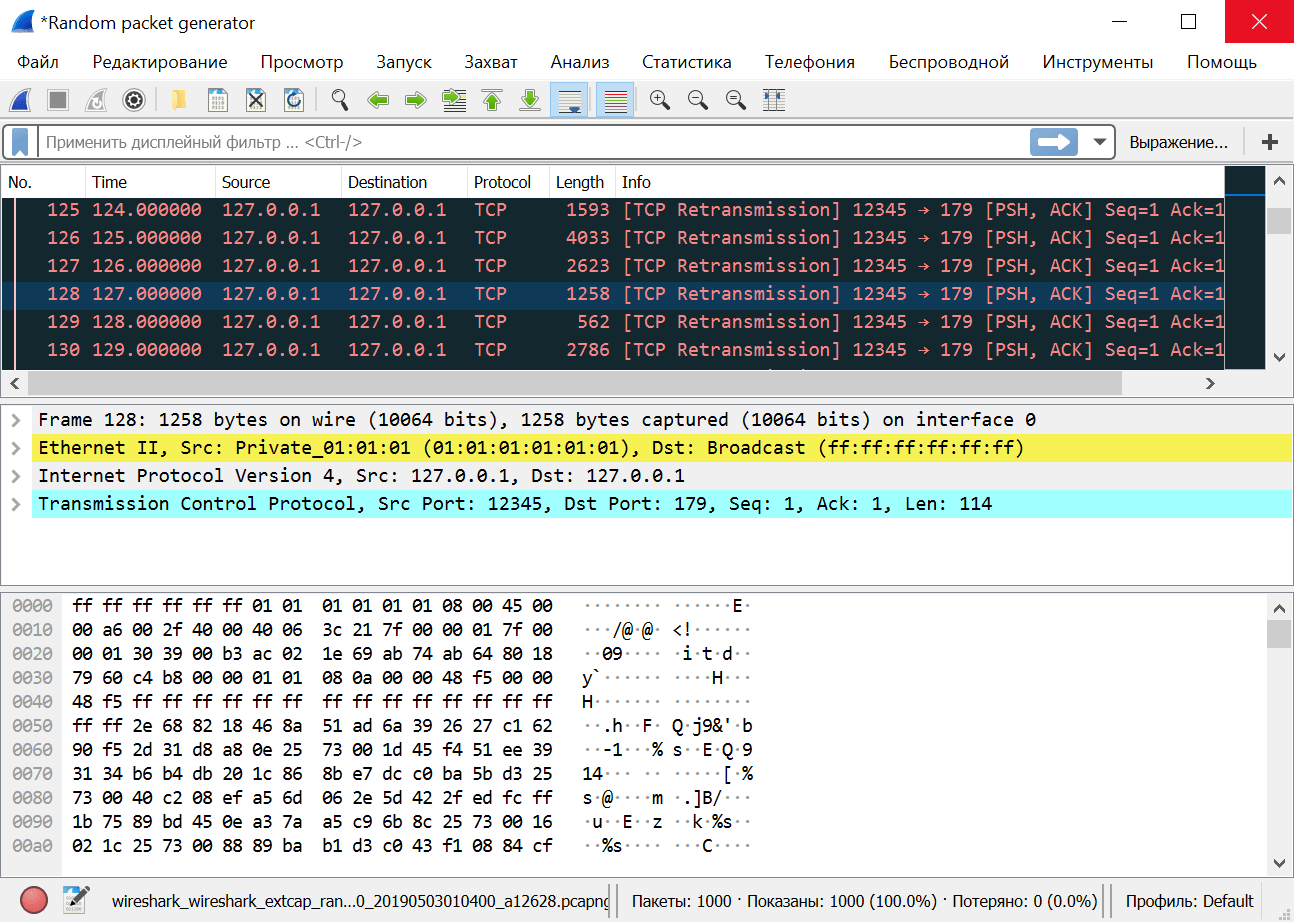Viewport: 1294px width, 922px height.
Task: Click the display filter input field
Action: pos(533,142)
